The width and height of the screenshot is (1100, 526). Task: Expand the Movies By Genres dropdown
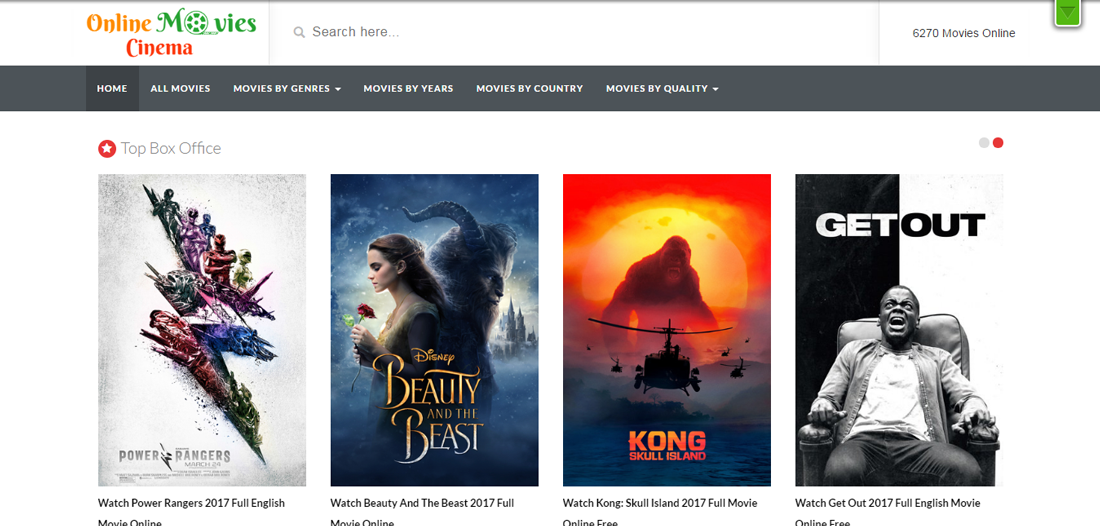point(287,88)
